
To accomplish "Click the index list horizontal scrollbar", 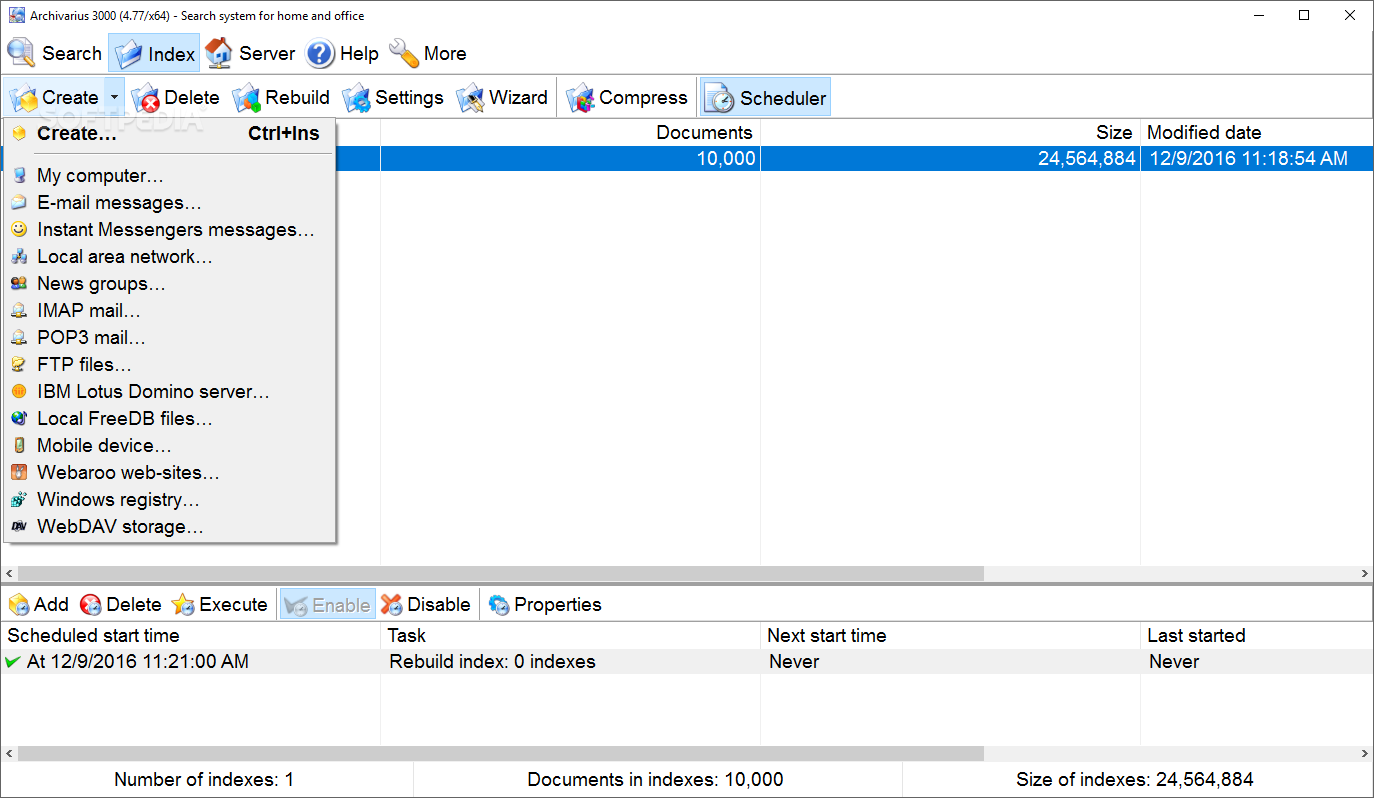I will point(500,574).
